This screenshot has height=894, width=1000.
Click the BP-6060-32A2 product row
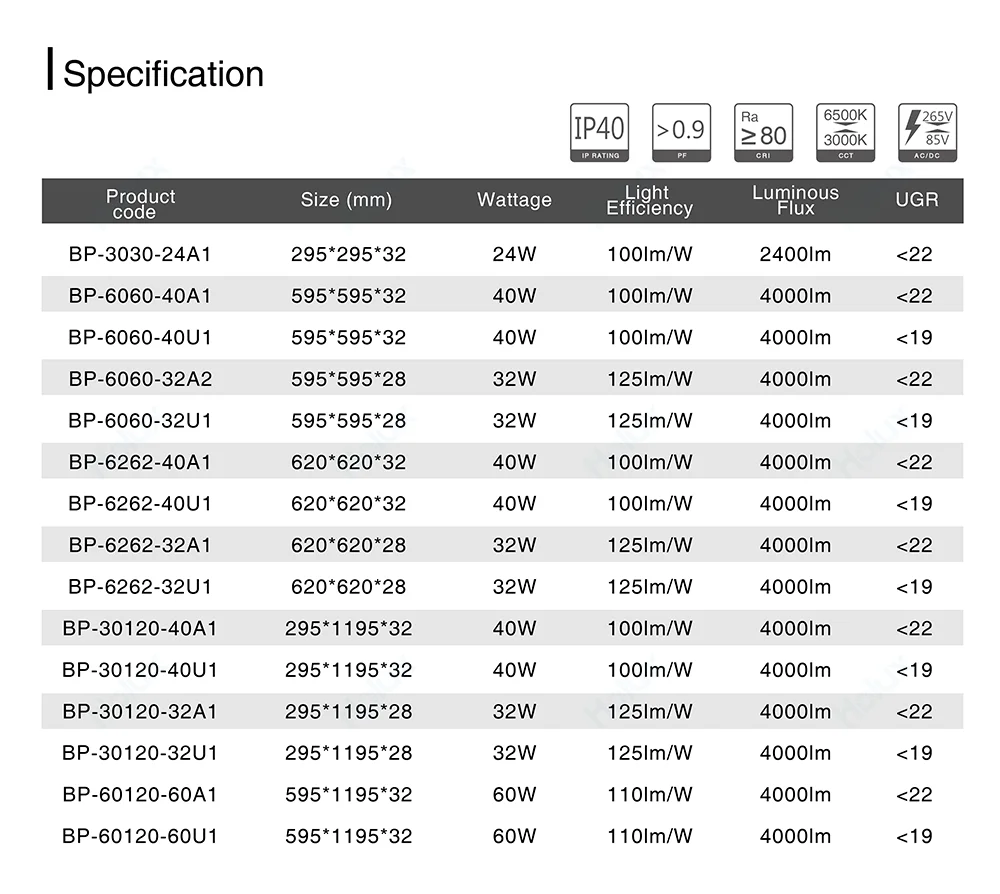pos(140,379)
